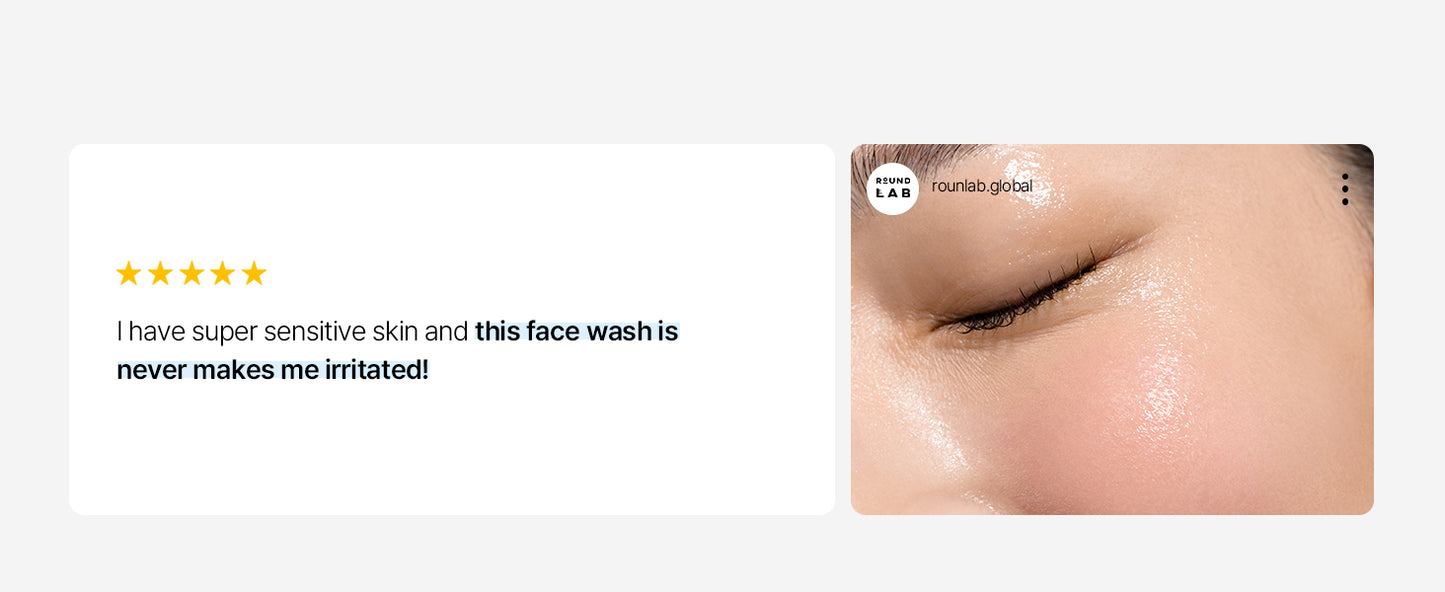
Task: Open the three-dot more options menu
Action: [1345, 189]
